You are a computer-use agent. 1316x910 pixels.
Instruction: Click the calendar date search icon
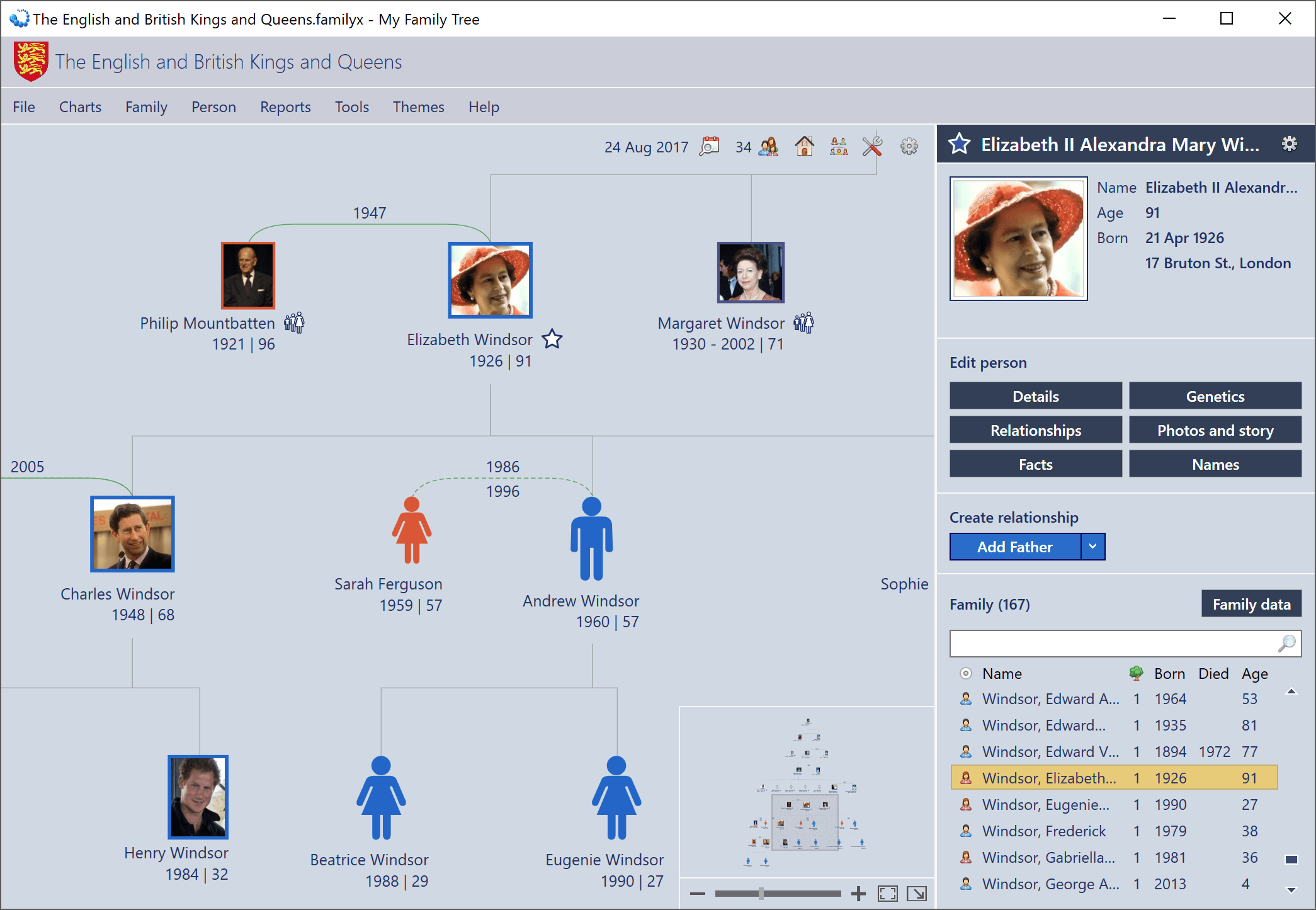[710, 146]
